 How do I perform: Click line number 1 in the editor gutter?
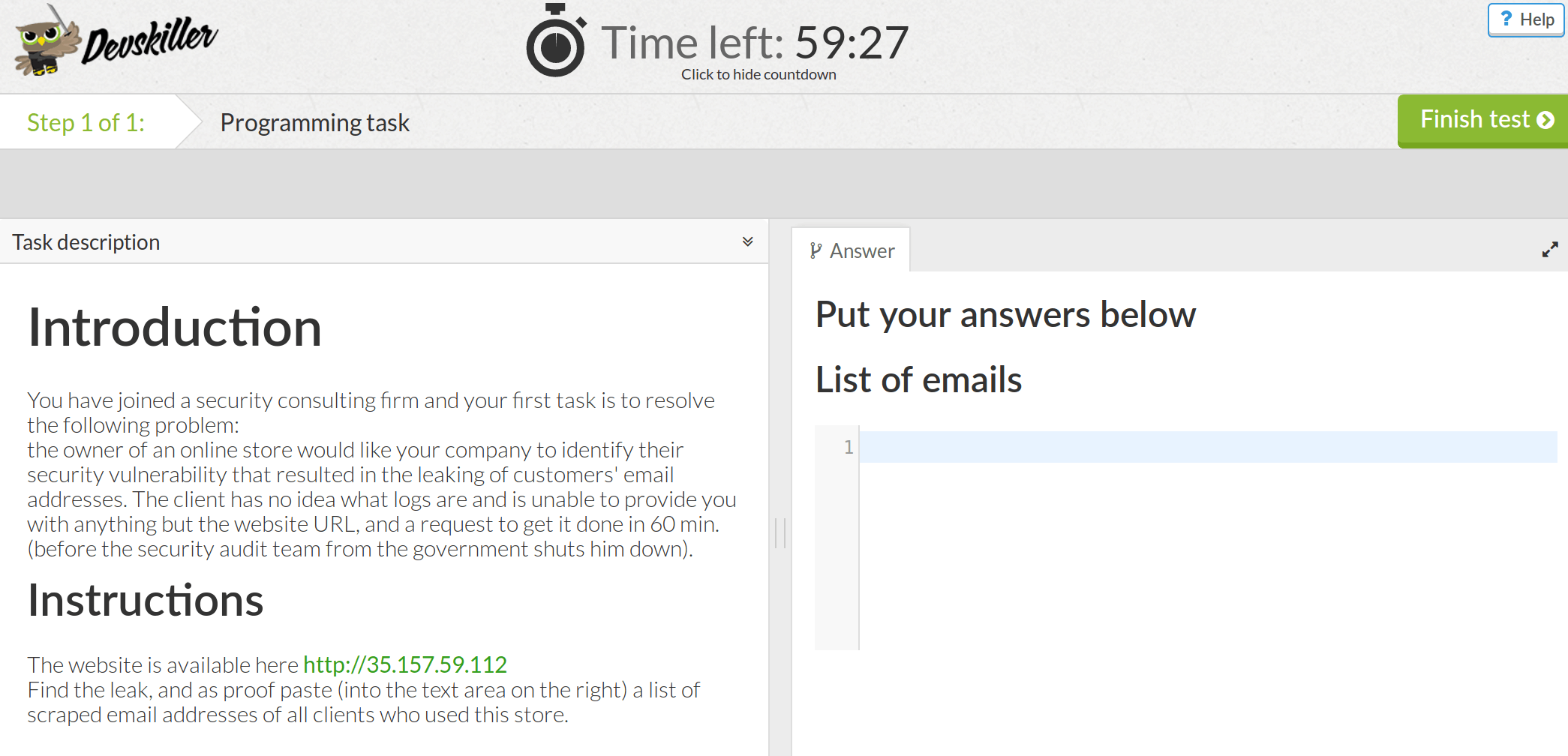pyautogui.click(x=848, y=447)
